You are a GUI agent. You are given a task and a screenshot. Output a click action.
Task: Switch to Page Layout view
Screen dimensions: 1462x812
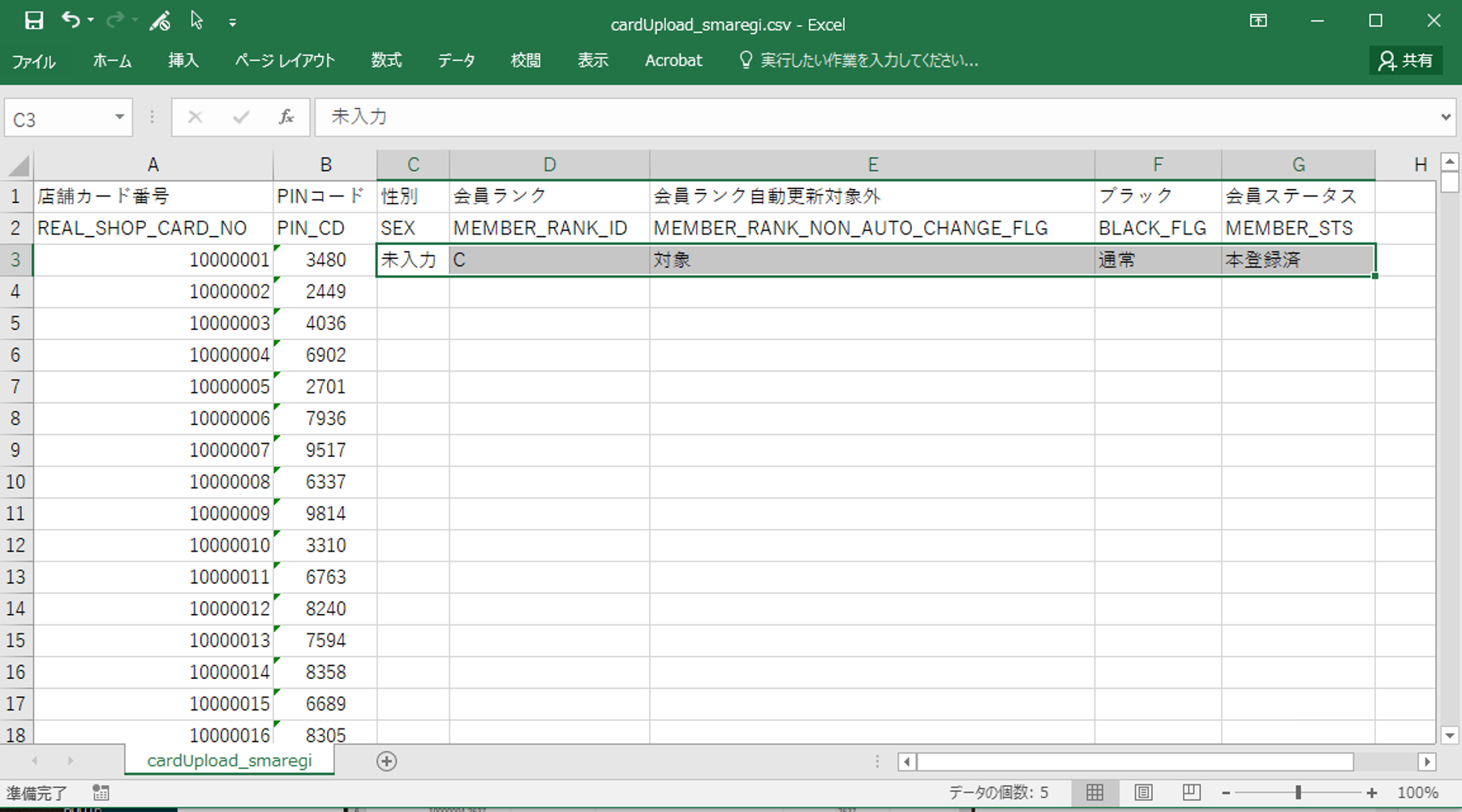[x=1143, y=793]
